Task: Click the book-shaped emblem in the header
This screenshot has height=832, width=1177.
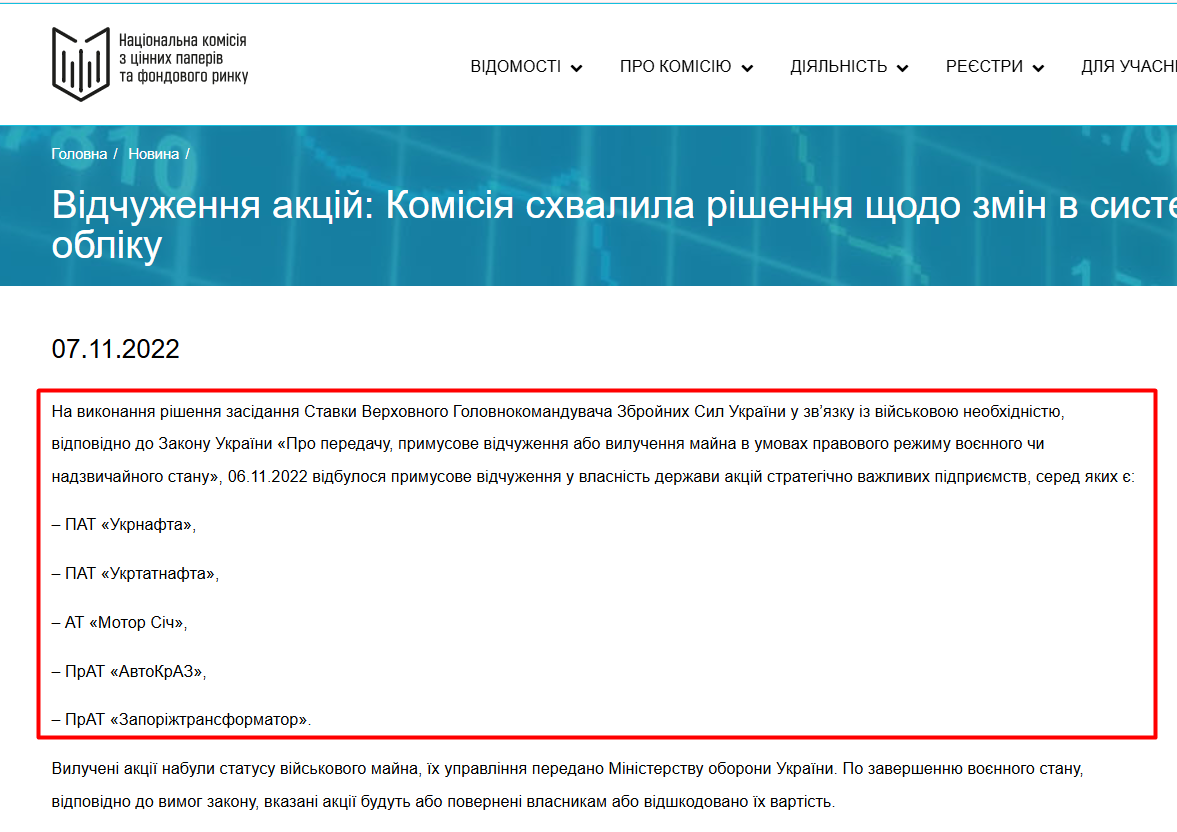Action: (78, 62)
